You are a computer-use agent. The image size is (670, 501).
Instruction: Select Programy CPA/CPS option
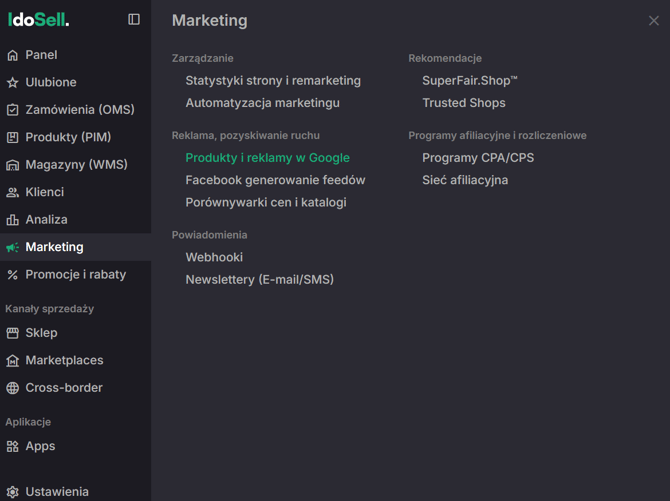pyautogui.click(x=478, y=158)
